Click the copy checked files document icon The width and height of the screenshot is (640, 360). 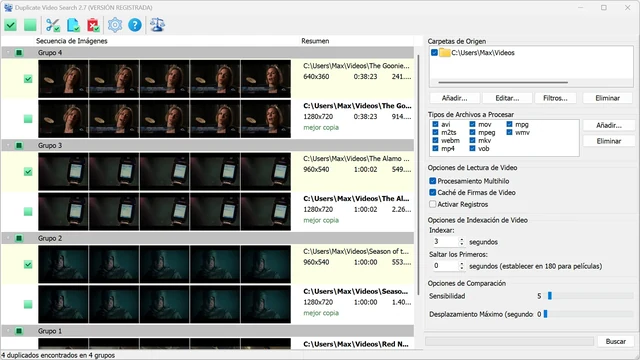[x=73, y=25]
